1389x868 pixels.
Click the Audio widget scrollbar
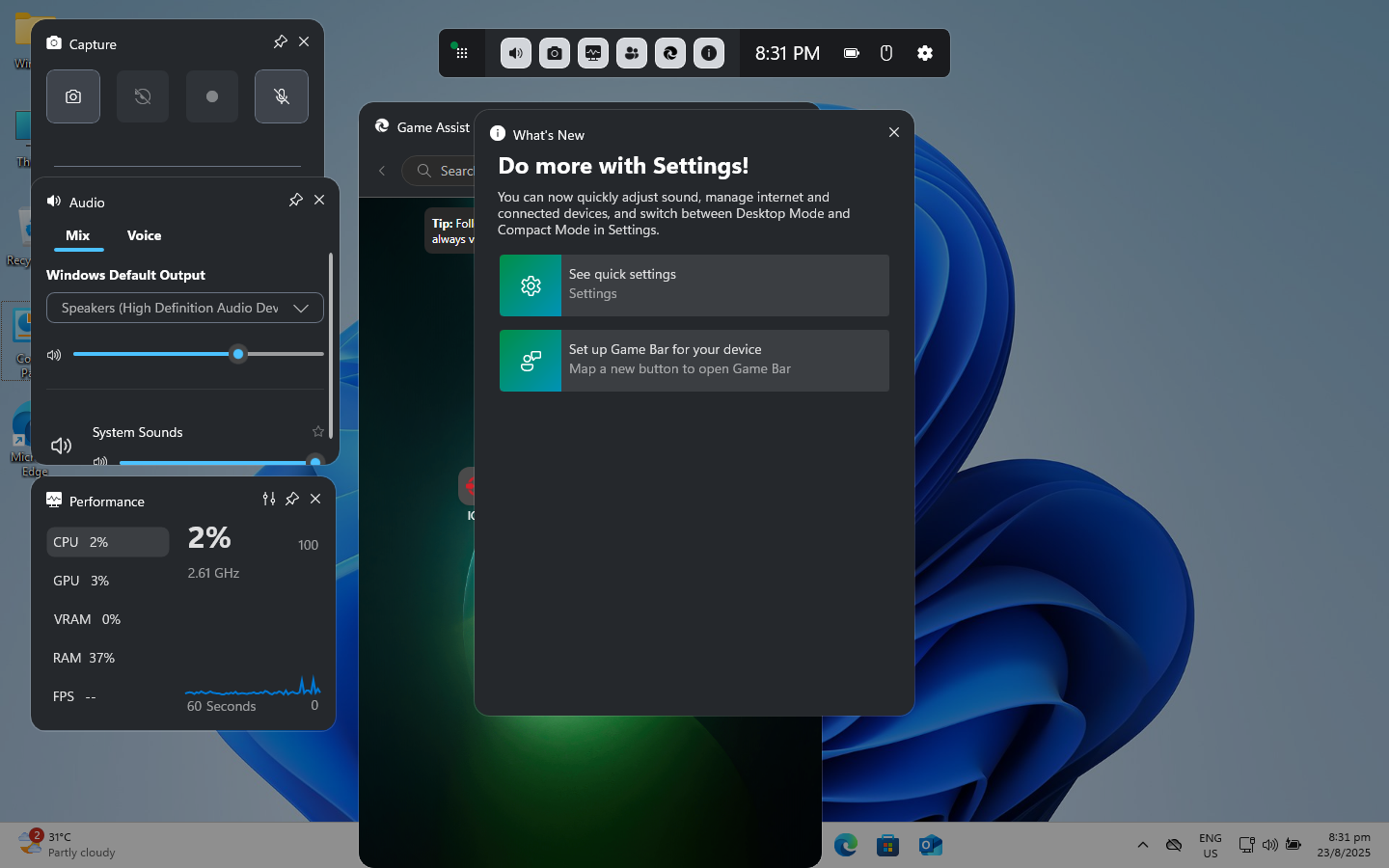click(331, 346)
